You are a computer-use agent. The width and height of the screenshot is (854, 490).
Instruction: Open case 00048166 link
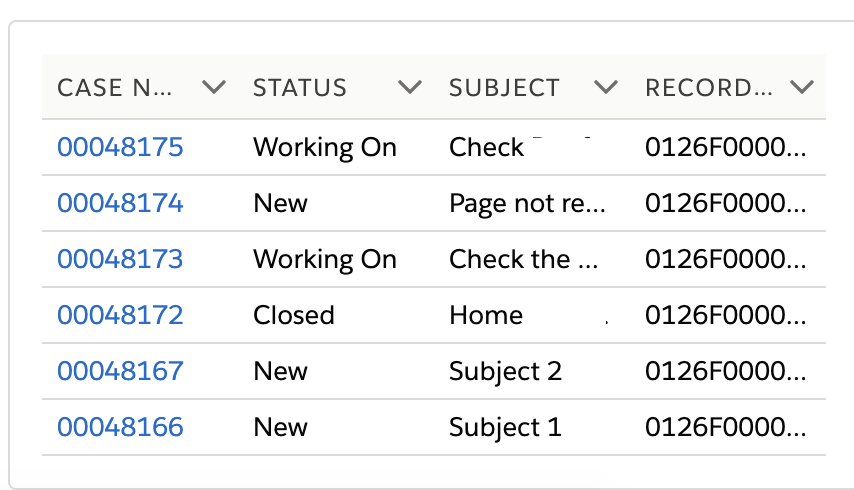pyautogui.click(x=120, y=428)
